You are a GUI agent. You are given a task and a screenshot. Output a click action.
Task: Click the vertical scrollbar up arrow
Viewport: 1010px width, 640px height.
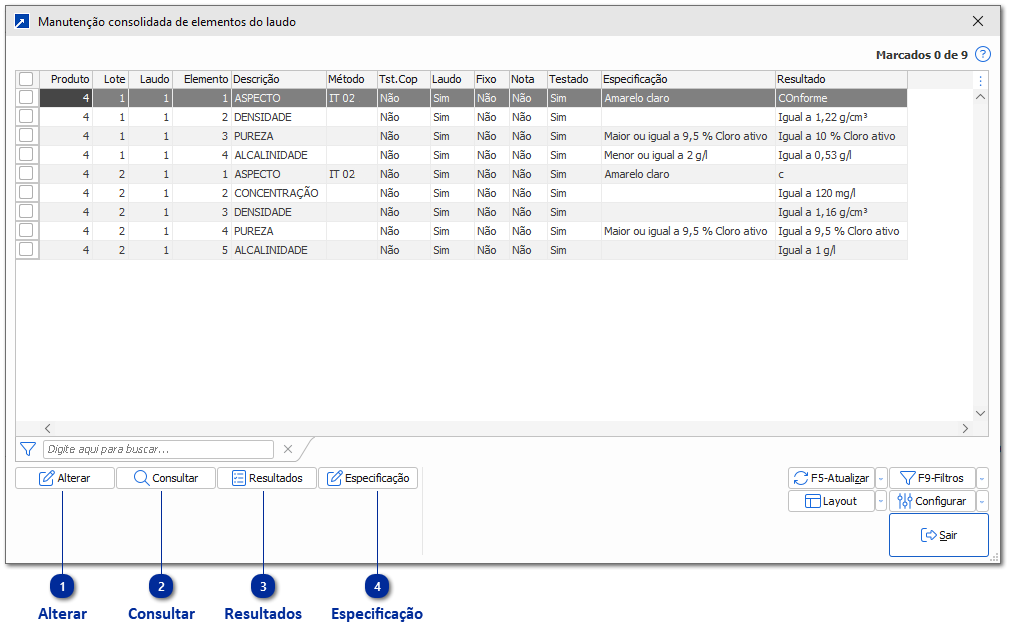(980, 97)
